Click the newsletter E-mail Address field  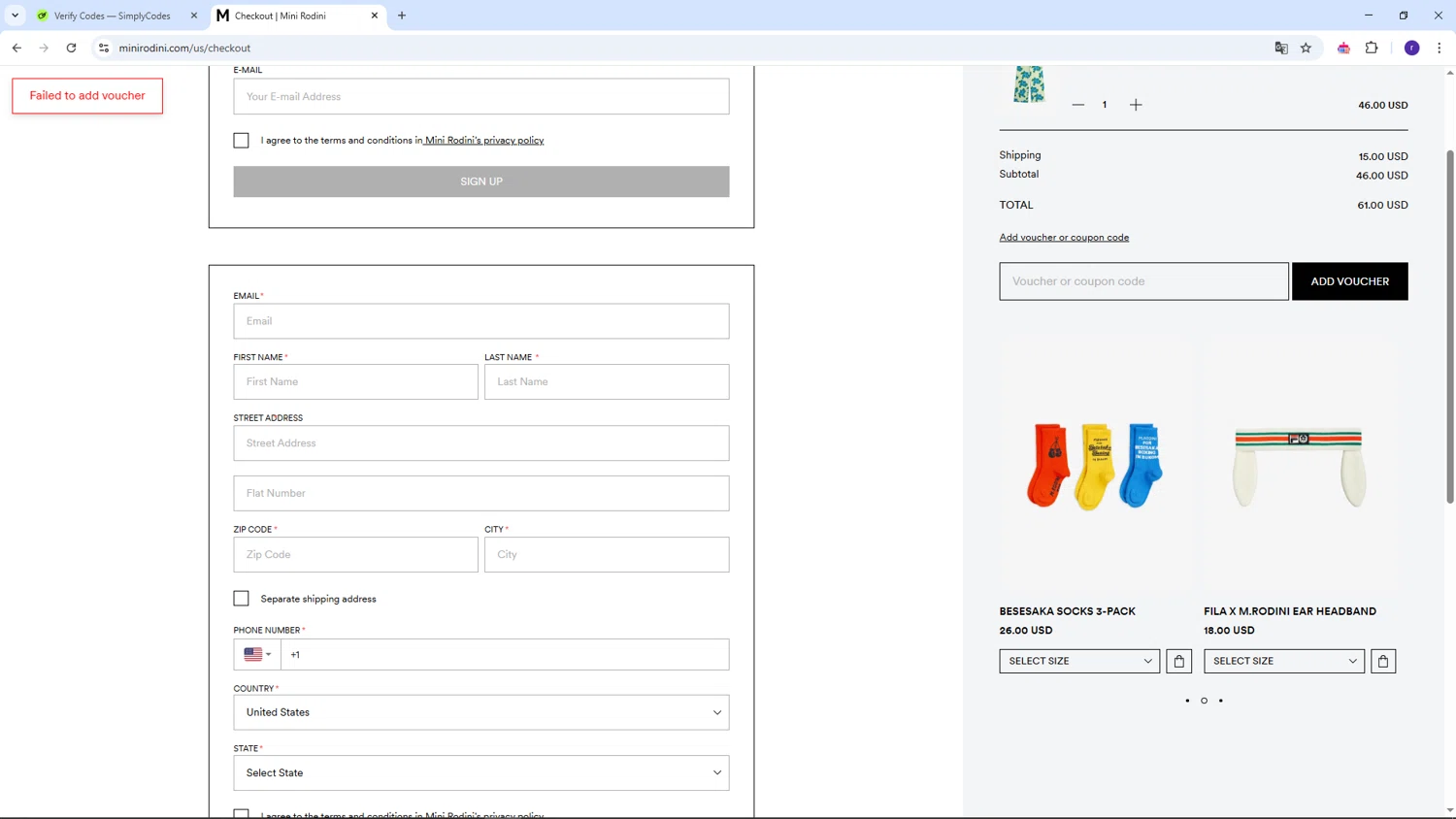pyautogui.click(x=481, y=97)
